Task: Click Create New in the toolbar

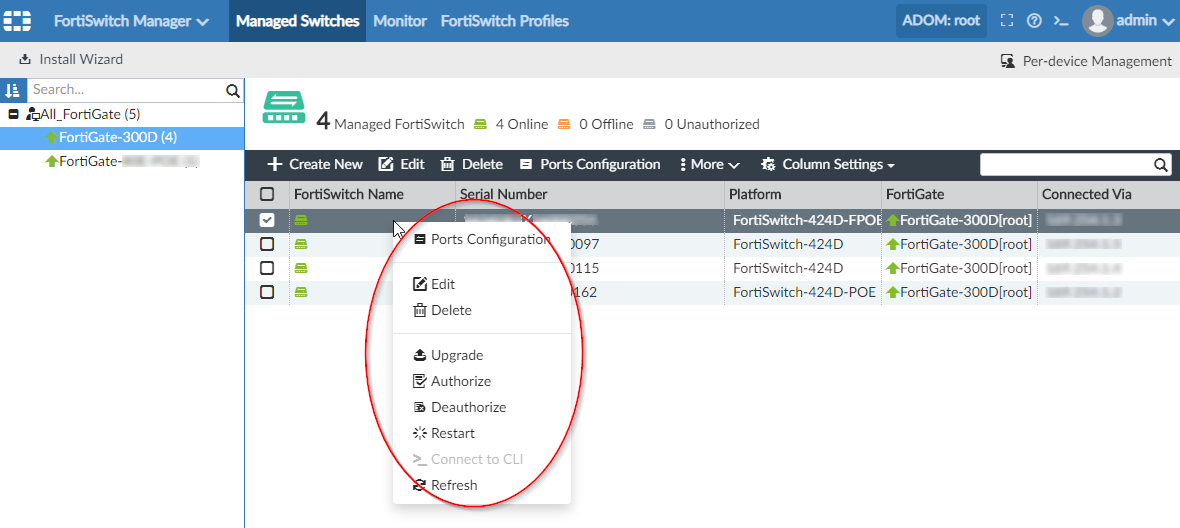Action: 315,165
